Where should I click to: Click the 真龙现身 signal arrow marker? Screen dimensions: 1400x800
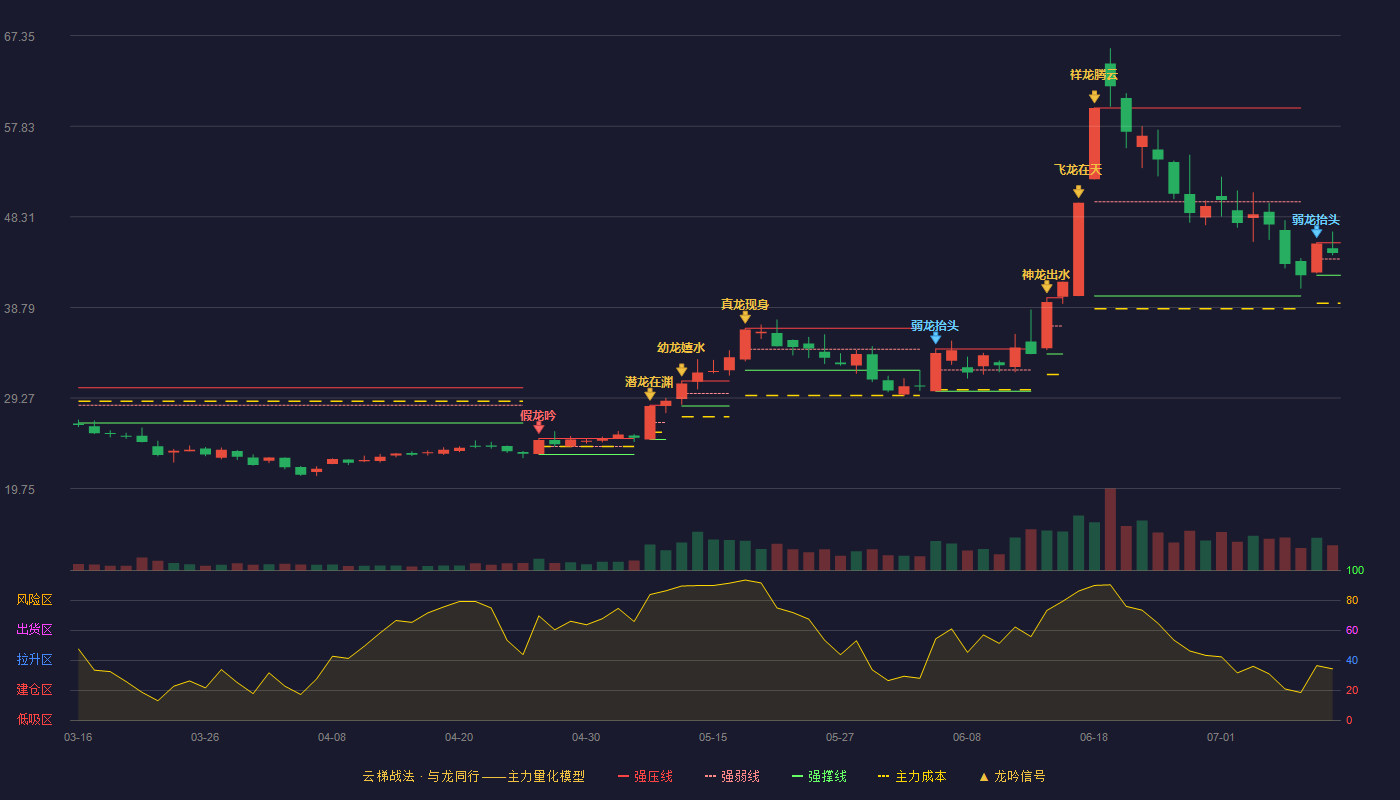pyautogui.click(x=745, y=318)
